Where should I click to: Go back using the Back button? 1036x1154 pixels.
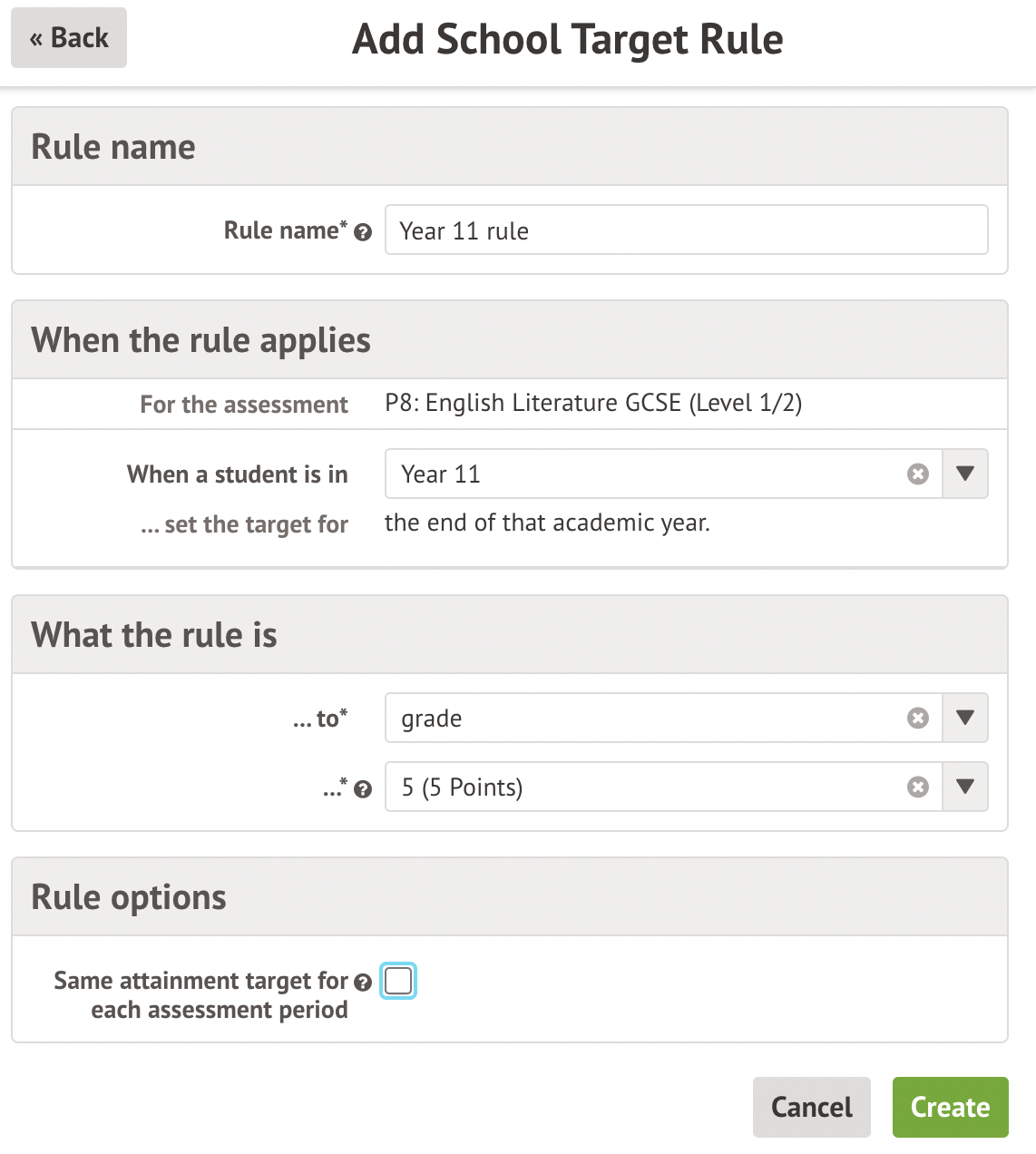(69, 38)
